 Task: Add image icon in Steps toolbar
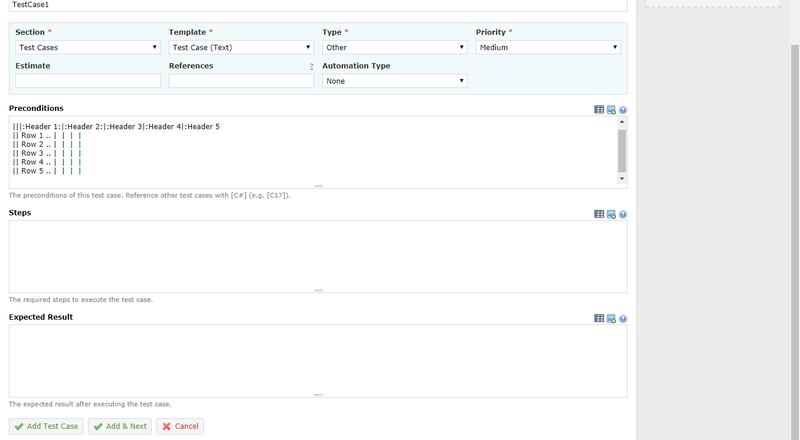(x=611, y=214)
